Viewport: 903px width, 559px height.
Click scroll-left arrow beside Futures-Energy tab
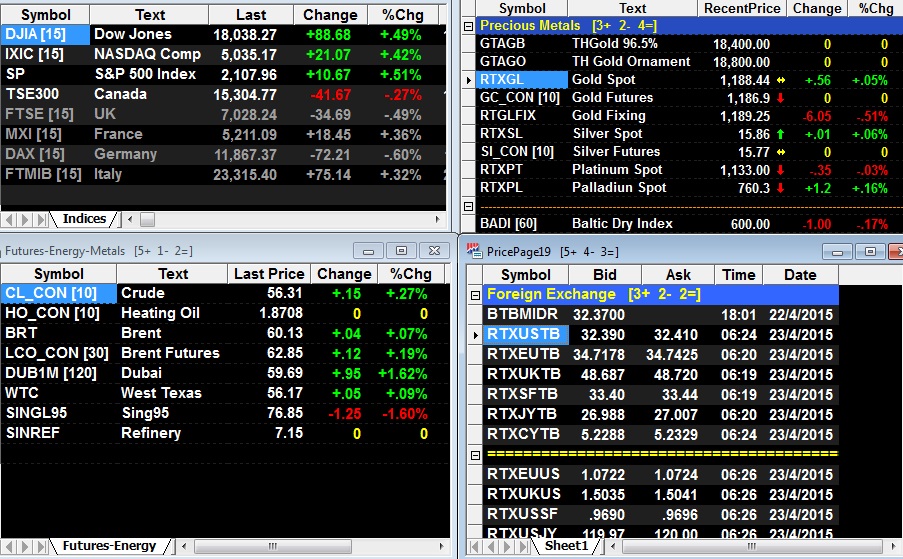click(x=184, y=546)
